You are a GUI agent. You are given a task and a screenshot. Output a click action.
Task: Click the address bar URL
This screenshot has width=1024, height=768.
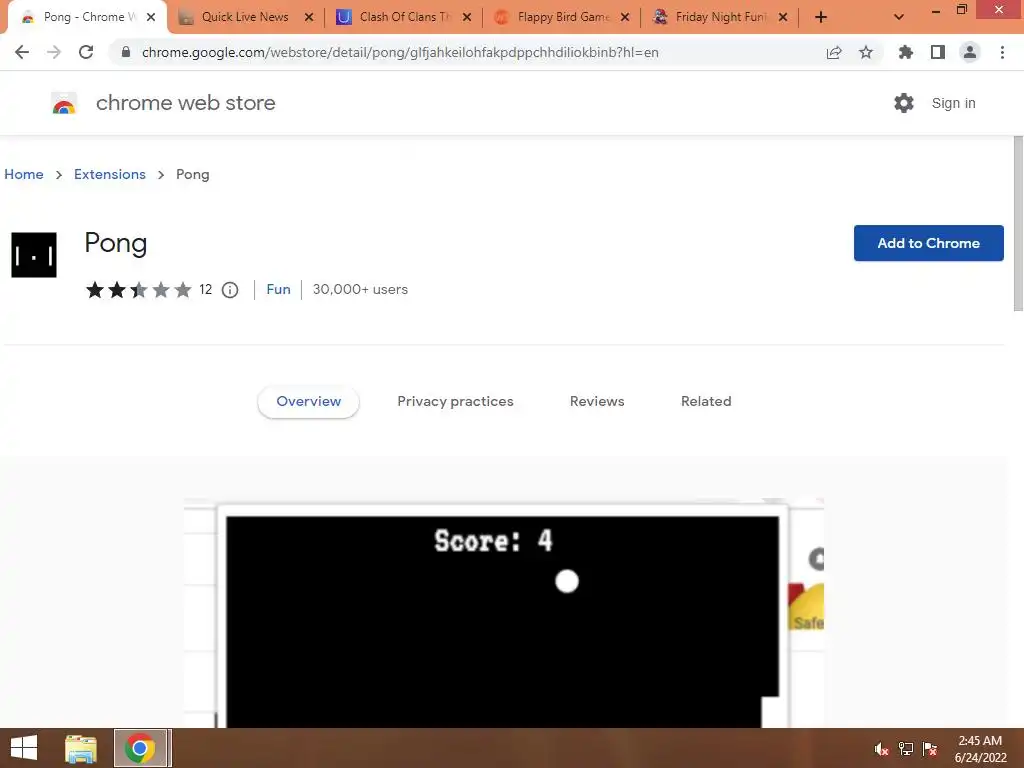[400, 52]
